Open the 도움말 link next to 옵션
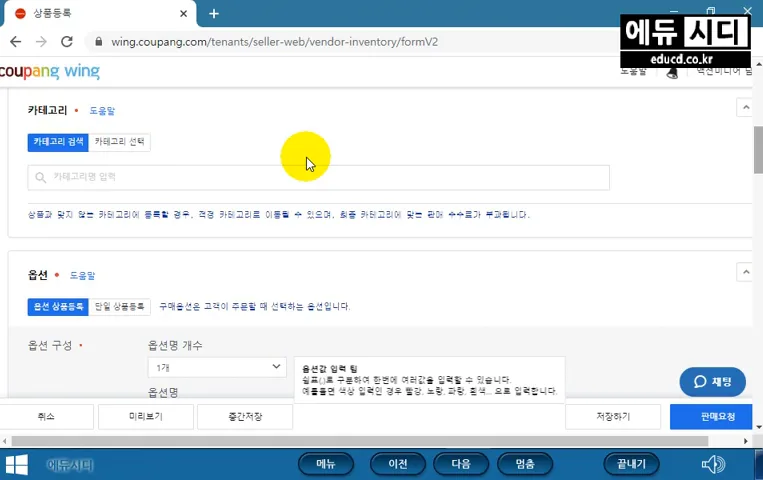Screen dimensions: 763x480 coord(82,276)
